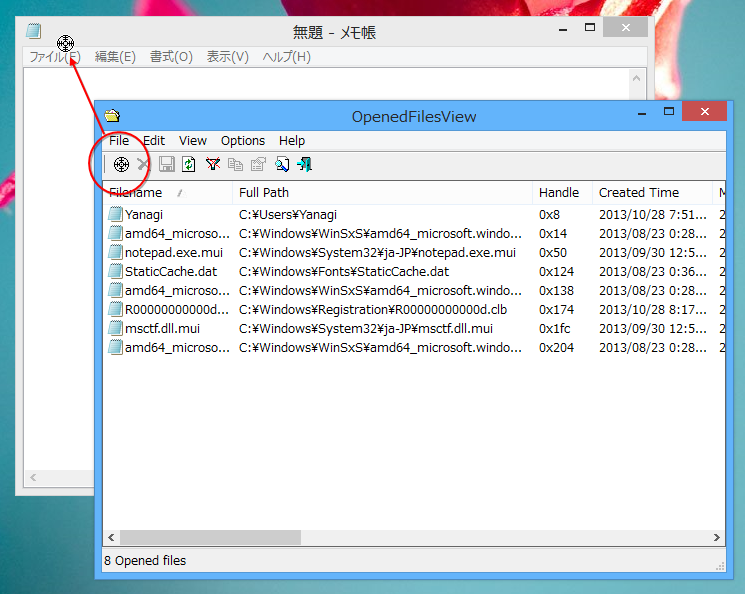Open the Help menu in OpenedFilesView
This screenshot has width=745, height=594.
click(292, 141)
